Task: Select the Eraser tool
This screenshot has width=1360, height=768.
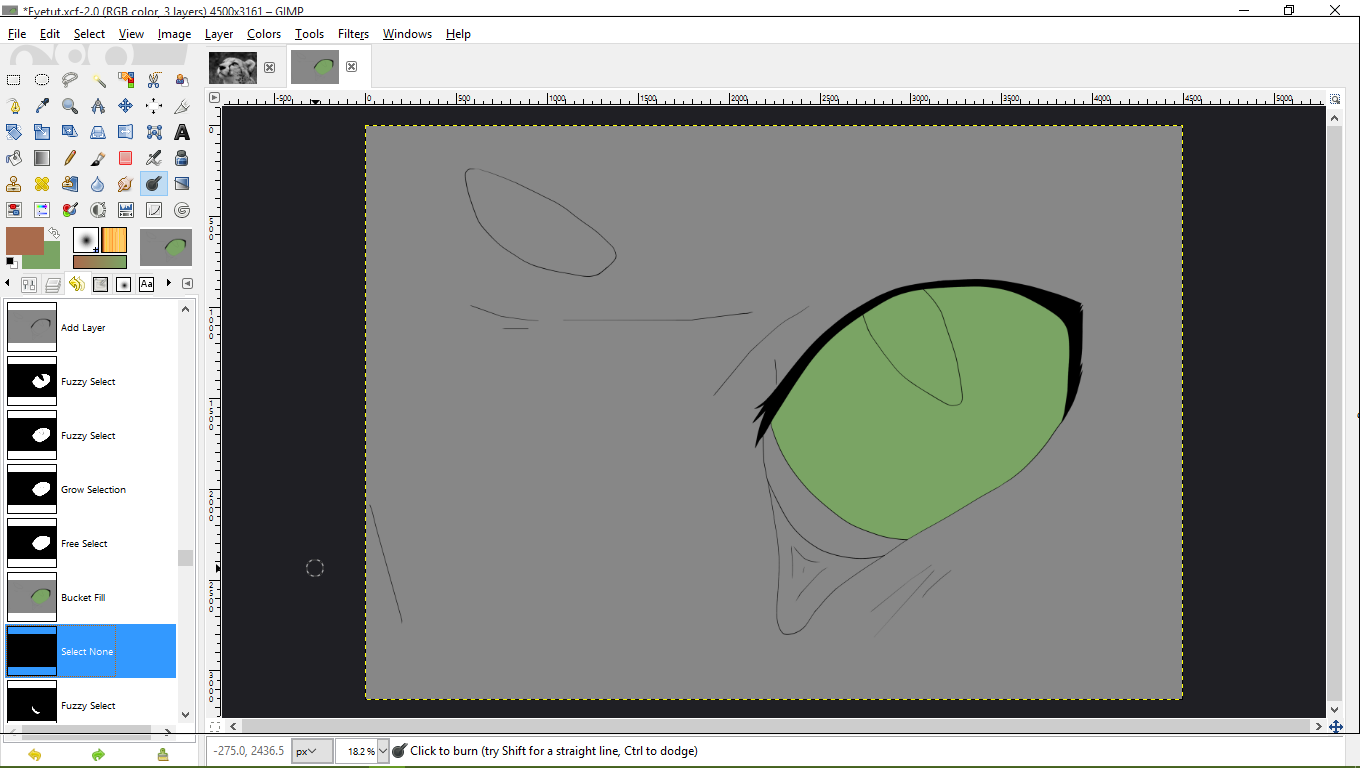Action: pos(126,158)
